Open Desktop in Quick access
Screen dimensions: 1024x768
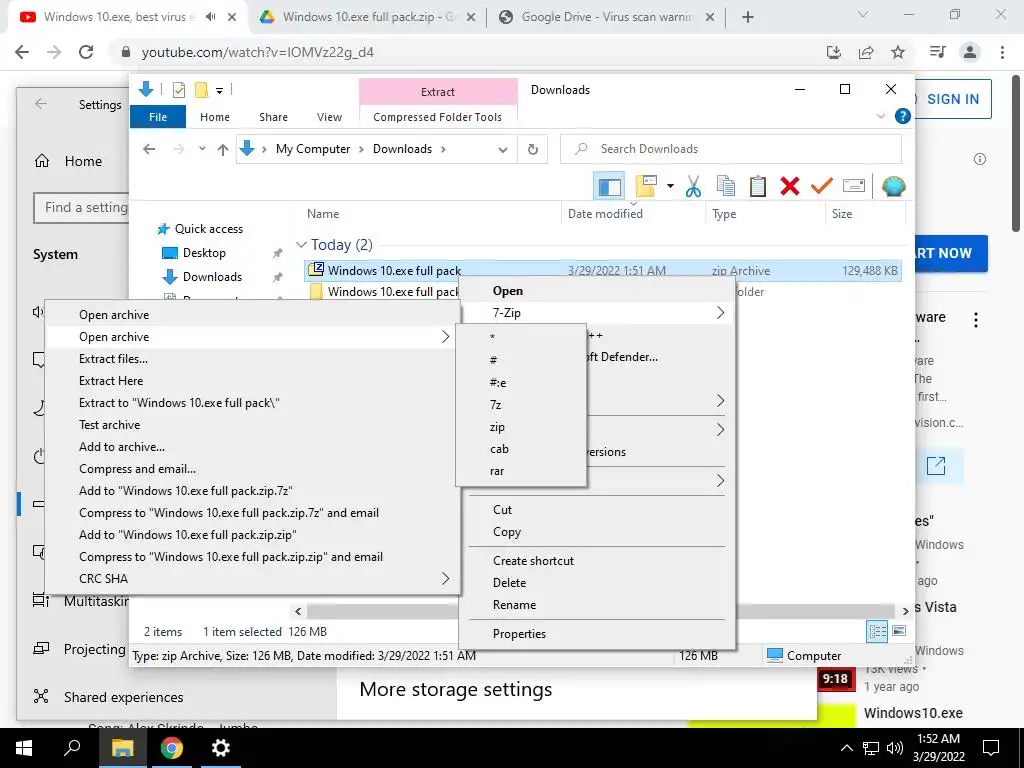tap(204, 253)
